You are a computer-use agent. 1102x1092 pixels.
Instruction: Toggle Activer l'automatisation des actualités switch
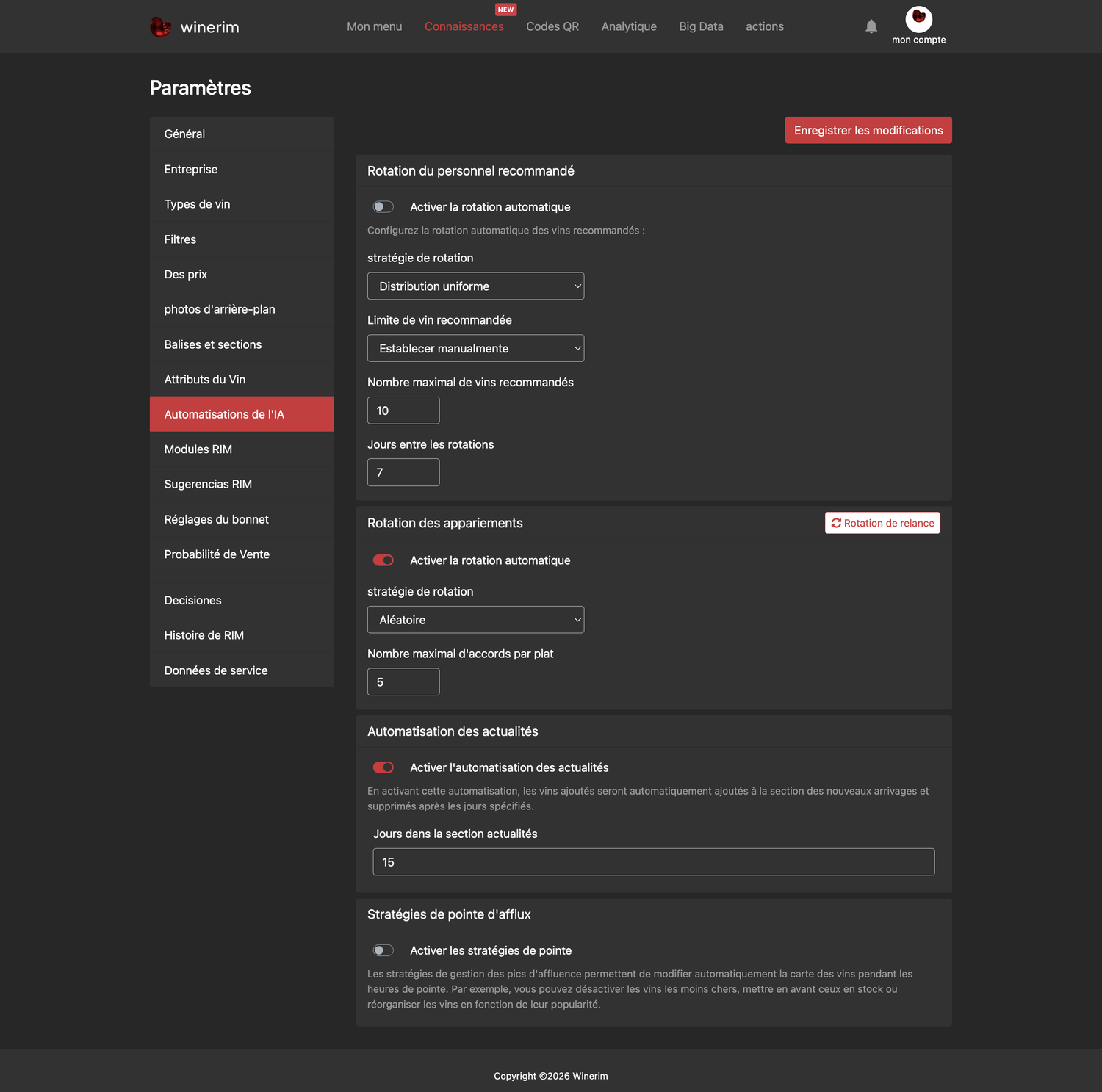coord(383,767)
